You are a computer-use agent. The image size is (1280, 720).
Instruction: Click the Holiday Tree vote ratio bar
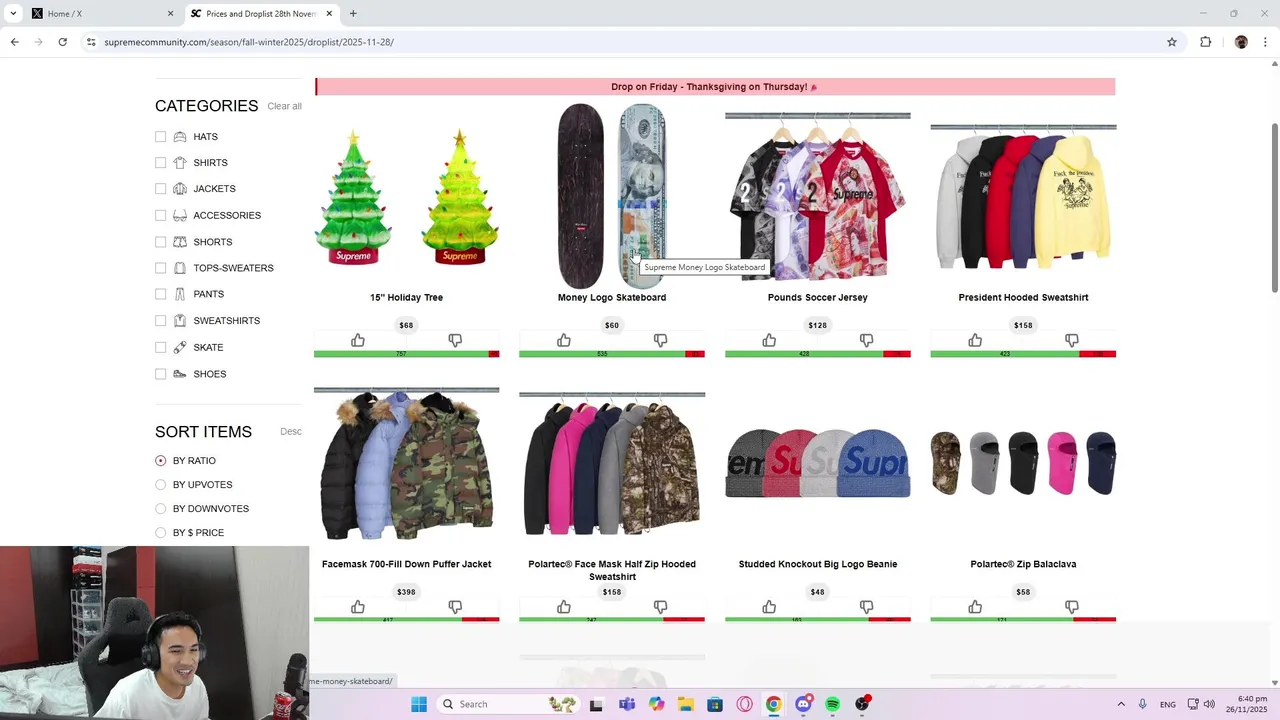[406, 354]
